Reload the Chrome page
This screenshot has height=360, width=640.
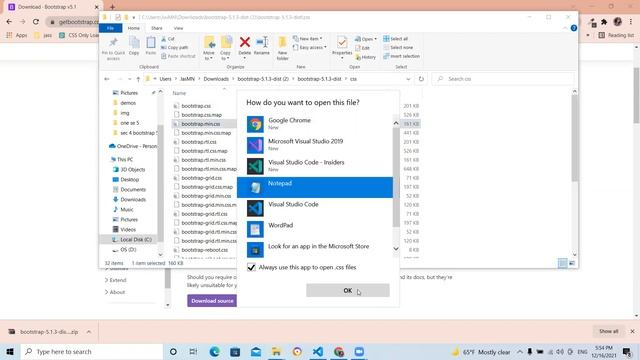(36, 22)
